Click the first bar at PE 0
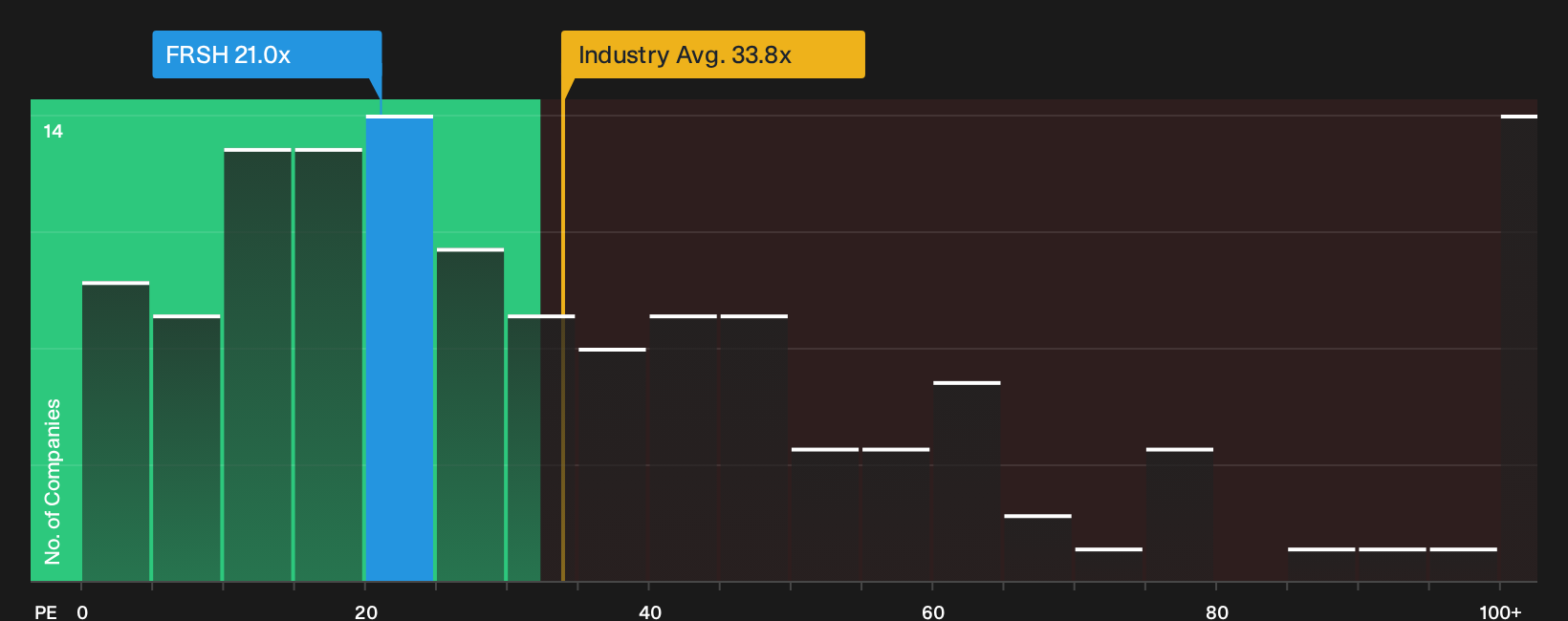This screenshot has width=1568, height=621. pyautogui.click(x=116, y=432)
